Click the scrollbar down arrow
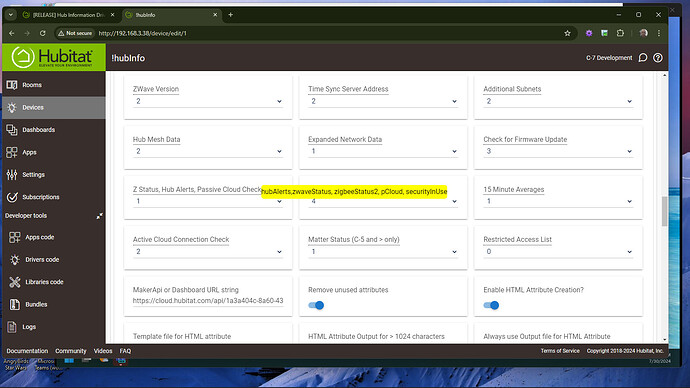Viewport: 690px width, 388px height. coord(664,340)
